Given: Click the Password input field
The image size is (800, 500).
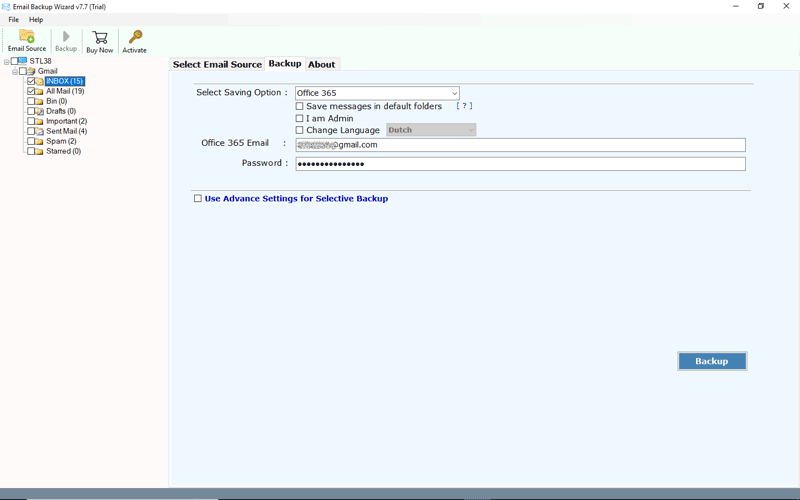Looking at the screenshot, I should pyautogui.click(x=520, y=164).
